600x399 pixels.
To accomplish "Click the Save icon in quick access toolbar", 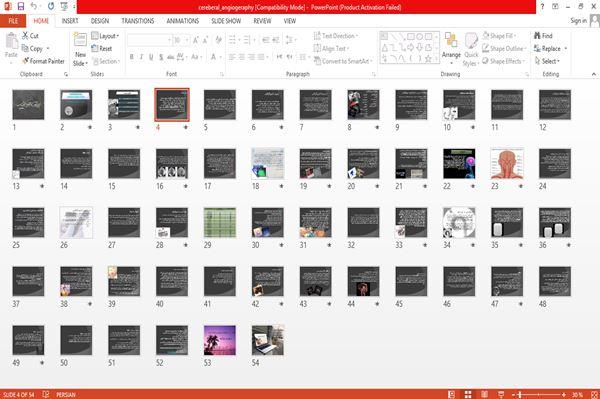I will pos(21,7).
